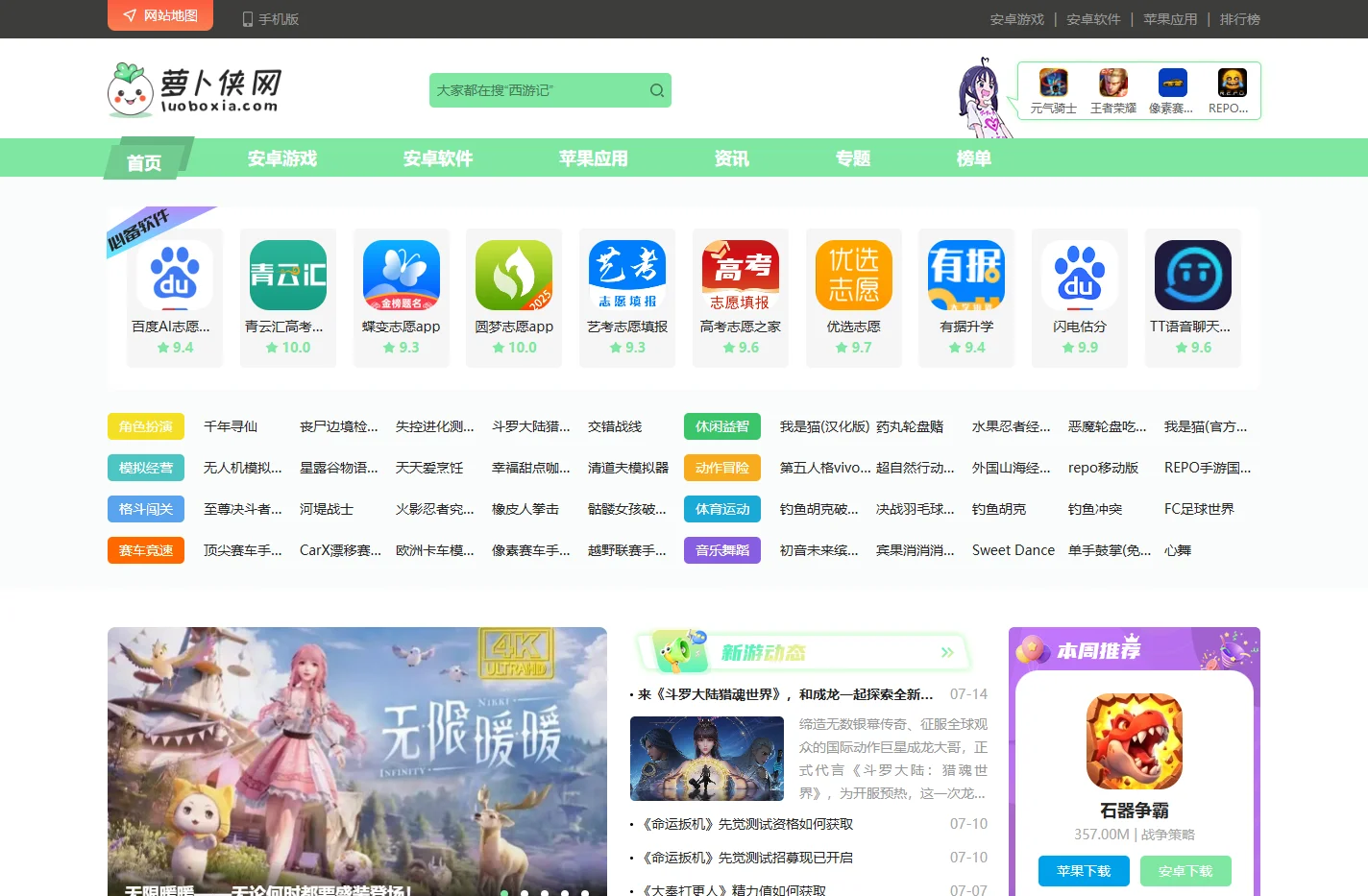Viewport: 1368px width, 896px height.
Task: Open the 艺考志愿填报 app icon
Action: [627, 275]
